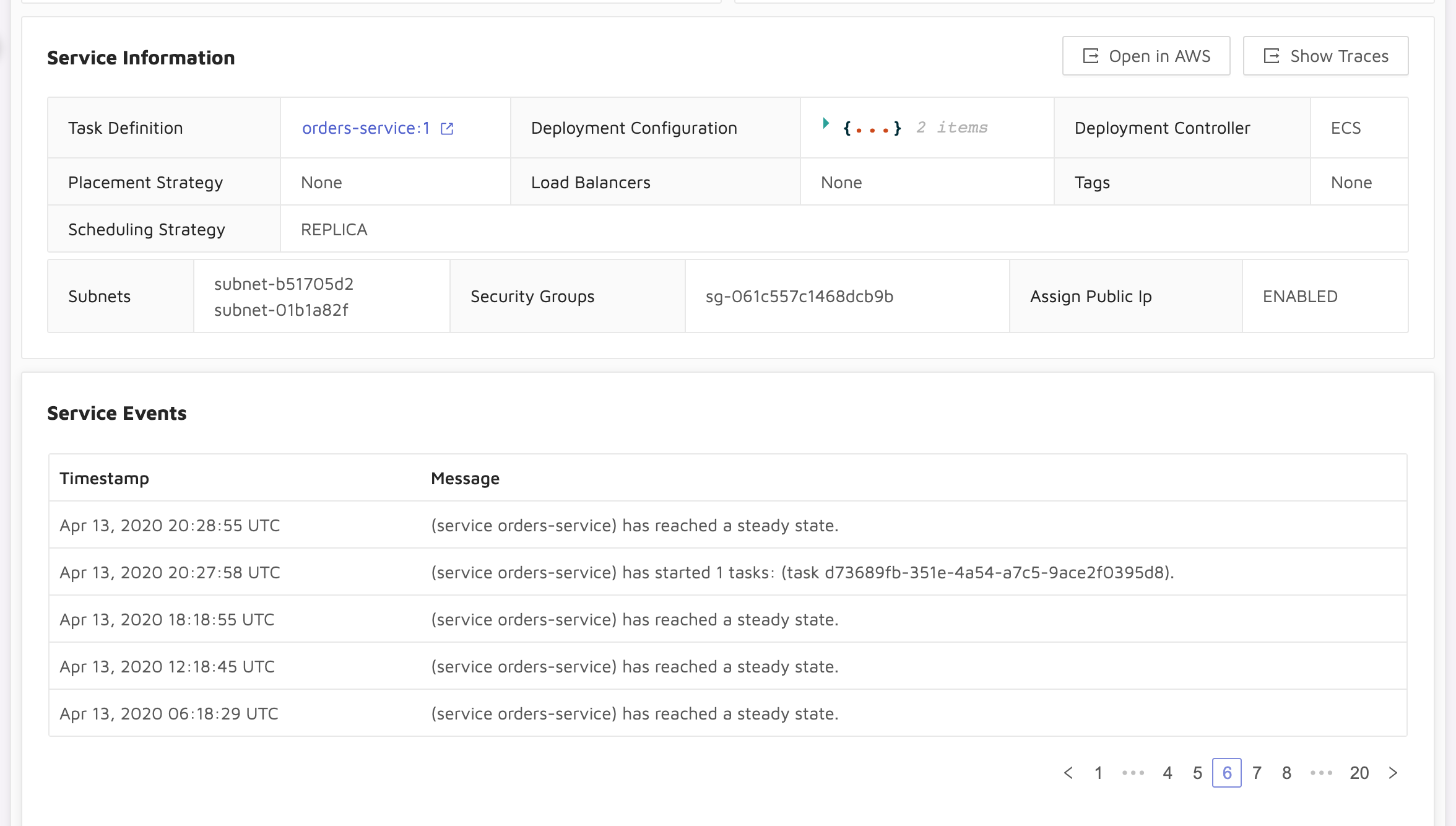Select the Tags None value

click(x=1351, y=183)
